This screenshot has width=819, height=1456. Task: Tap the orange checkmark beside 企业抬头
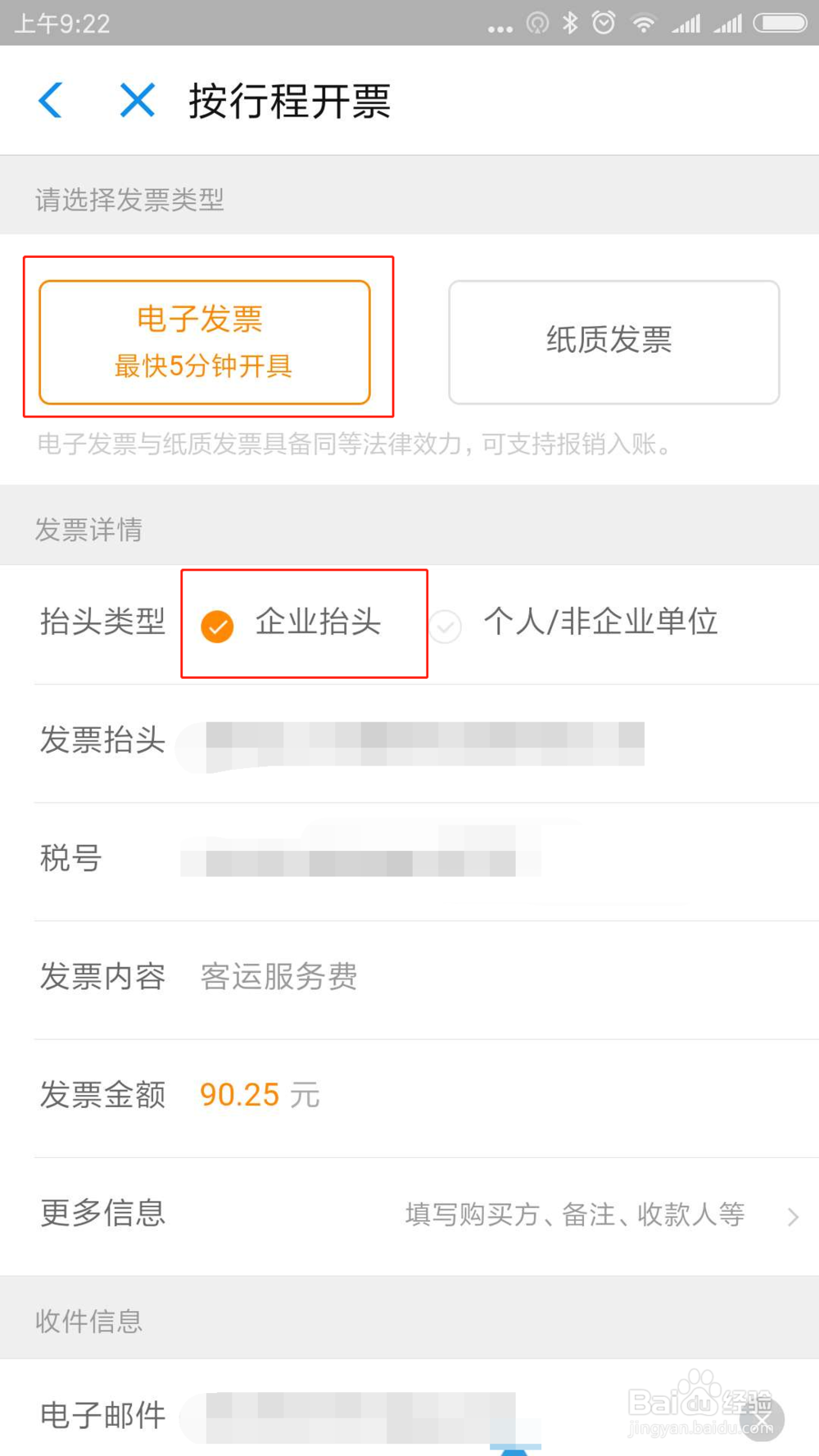point(217,626)
